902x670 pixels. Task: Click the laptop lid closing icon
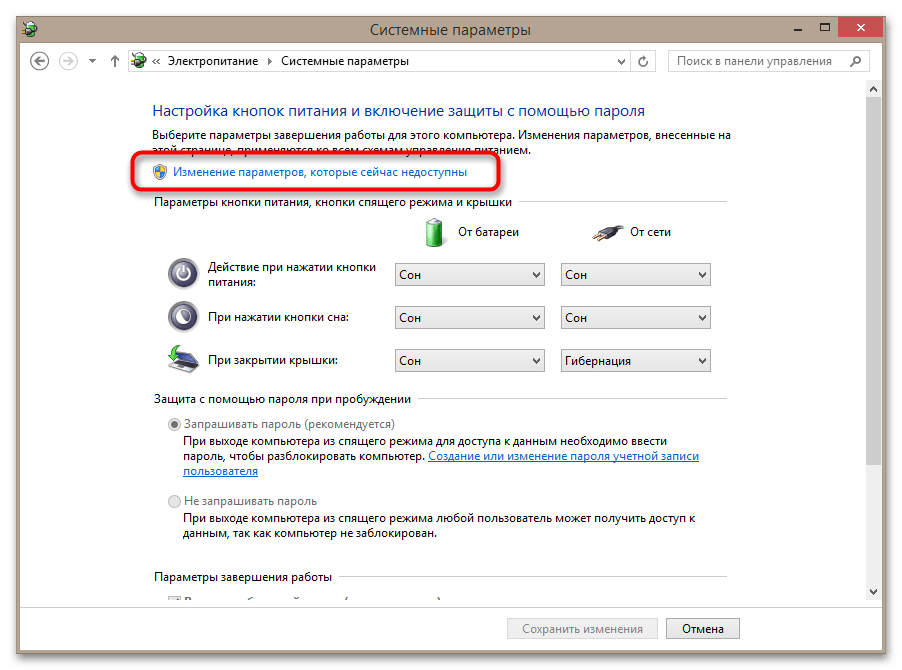(x=183, y=359)
